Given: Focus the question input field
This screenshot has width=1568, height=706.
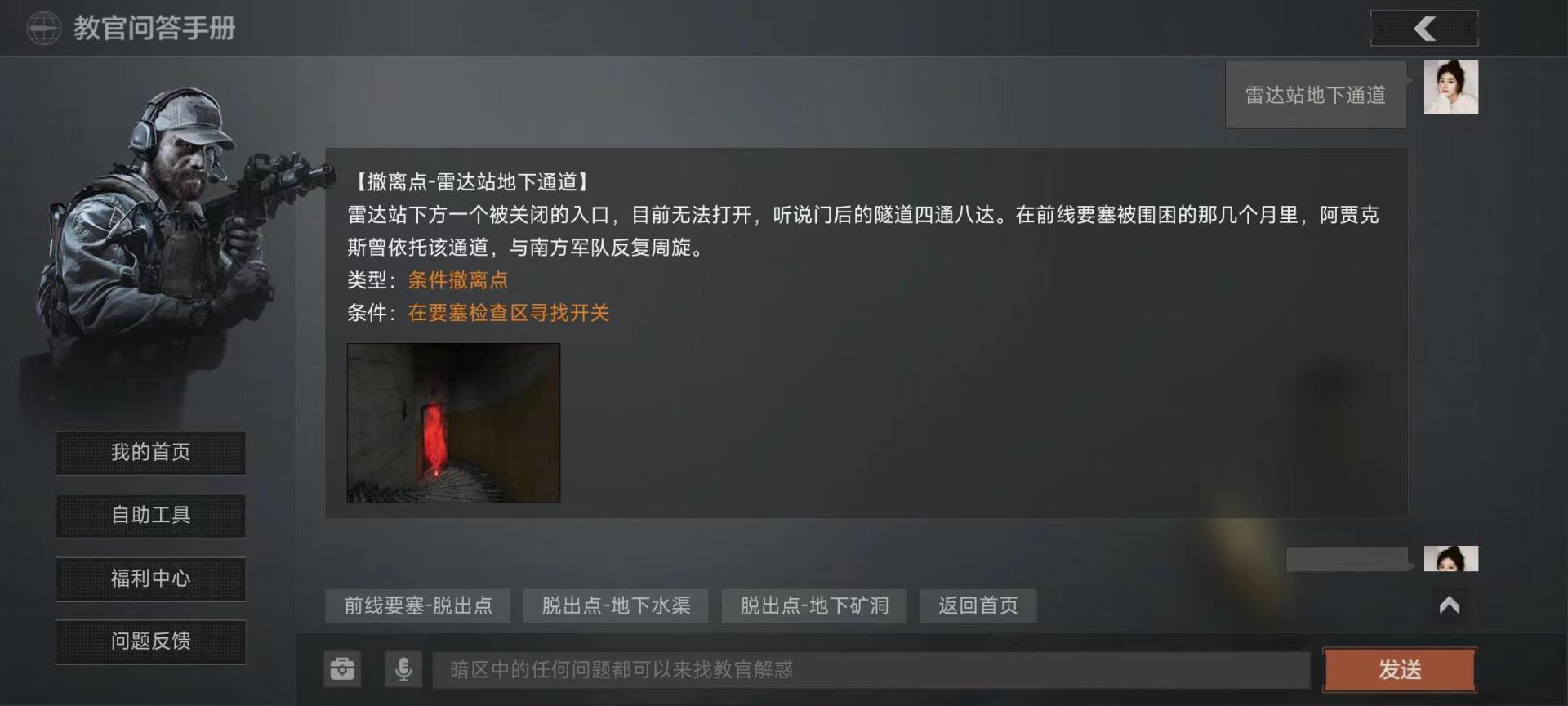Looking at the screenshot, I should [871, 670].
